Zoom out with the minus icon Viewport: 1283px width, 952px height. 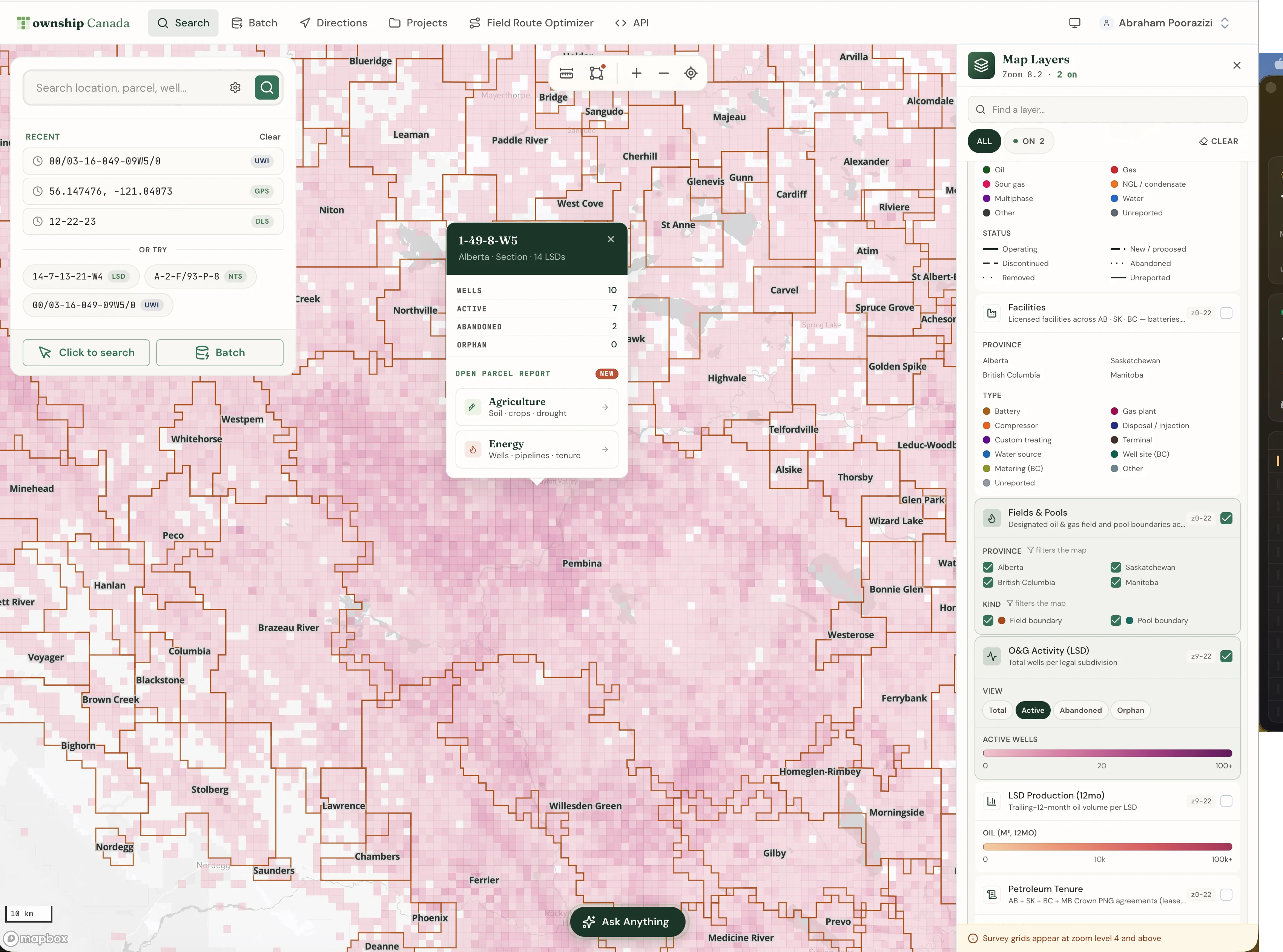[x=663, y=73]
